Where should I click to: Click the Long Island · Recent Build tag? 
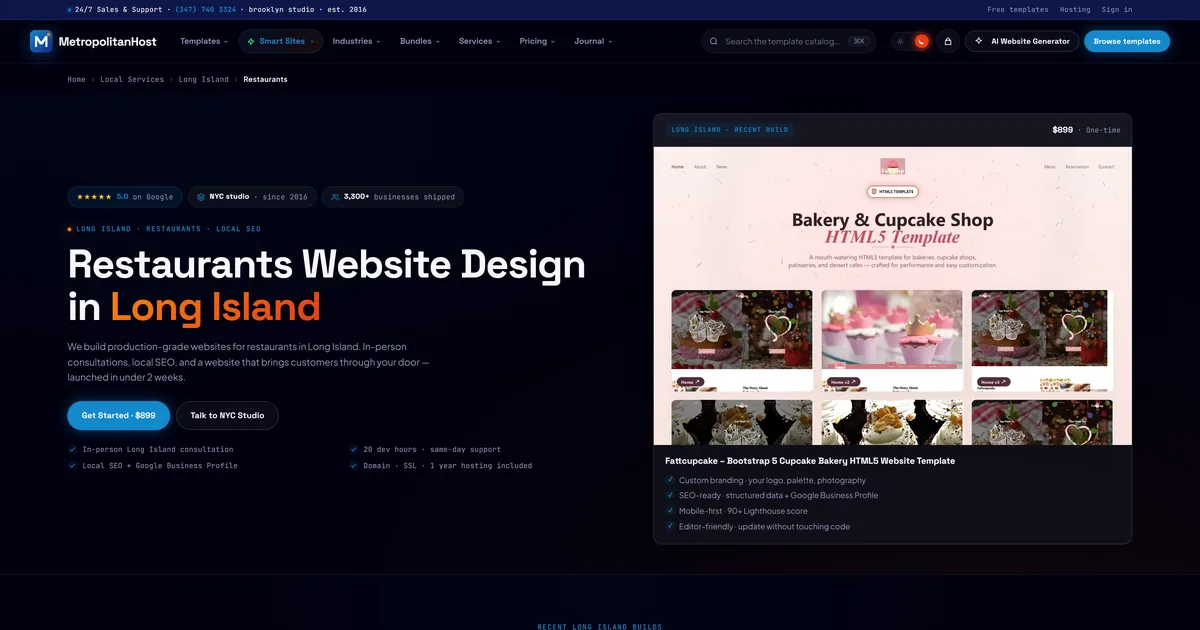coord(730,130)
